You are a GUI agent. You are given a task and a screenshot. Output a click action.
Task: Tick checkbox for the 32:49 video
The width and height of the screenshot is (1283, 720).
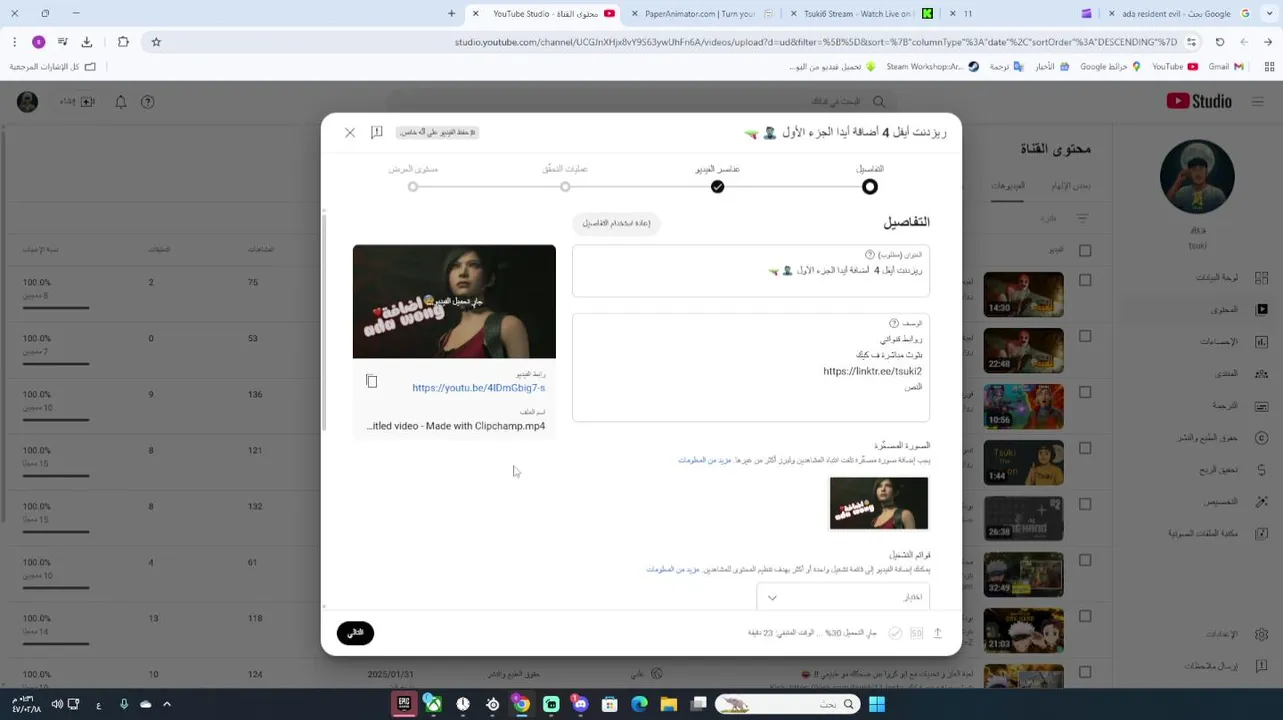[x=1085, y=561]
